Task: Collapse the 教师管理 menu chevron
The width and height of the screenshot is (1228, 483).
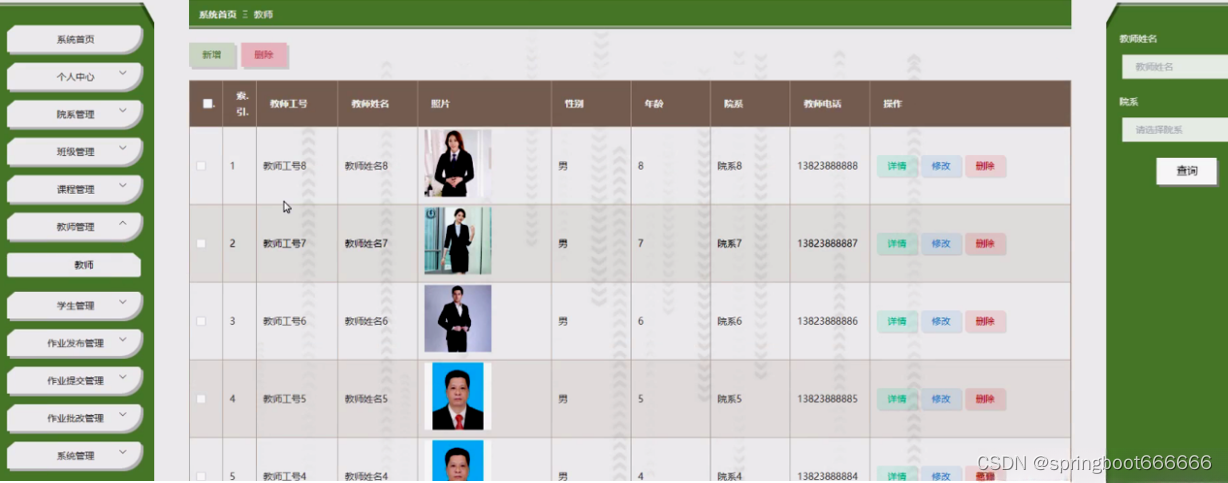Action: click(x=123, y=223)
